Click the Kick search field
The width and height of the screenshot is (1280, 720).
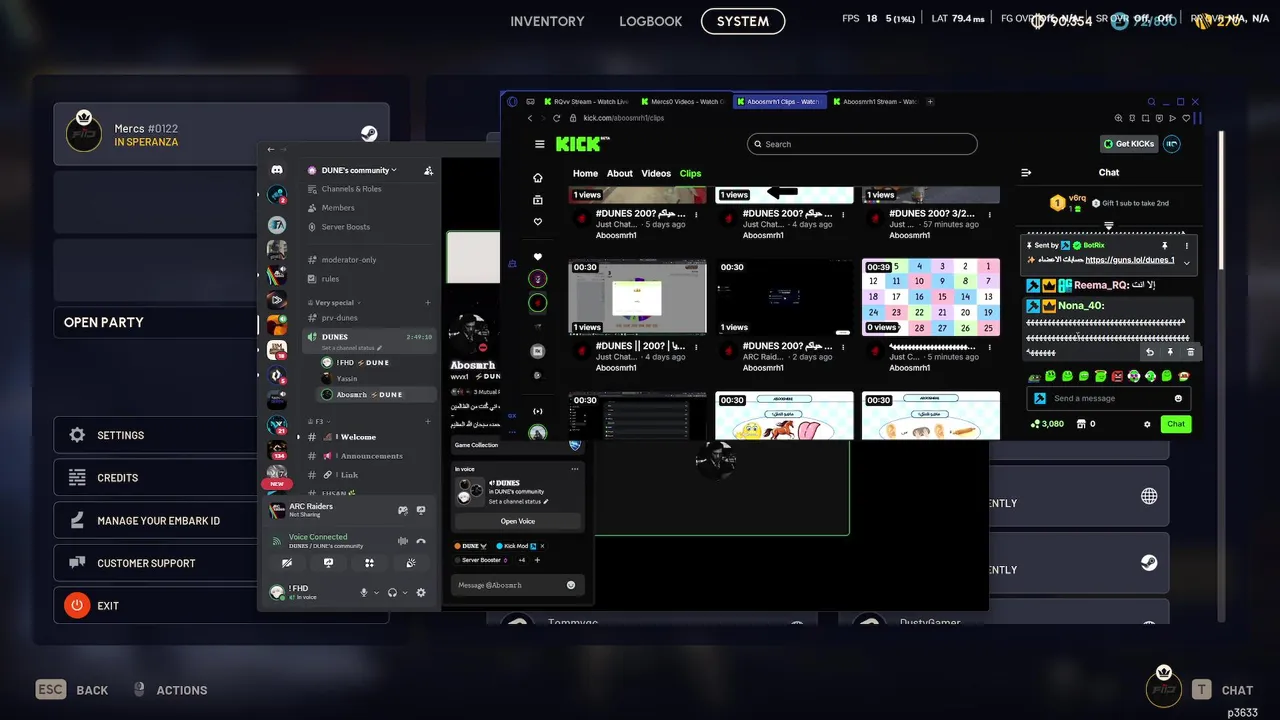[x=862, y=144]
